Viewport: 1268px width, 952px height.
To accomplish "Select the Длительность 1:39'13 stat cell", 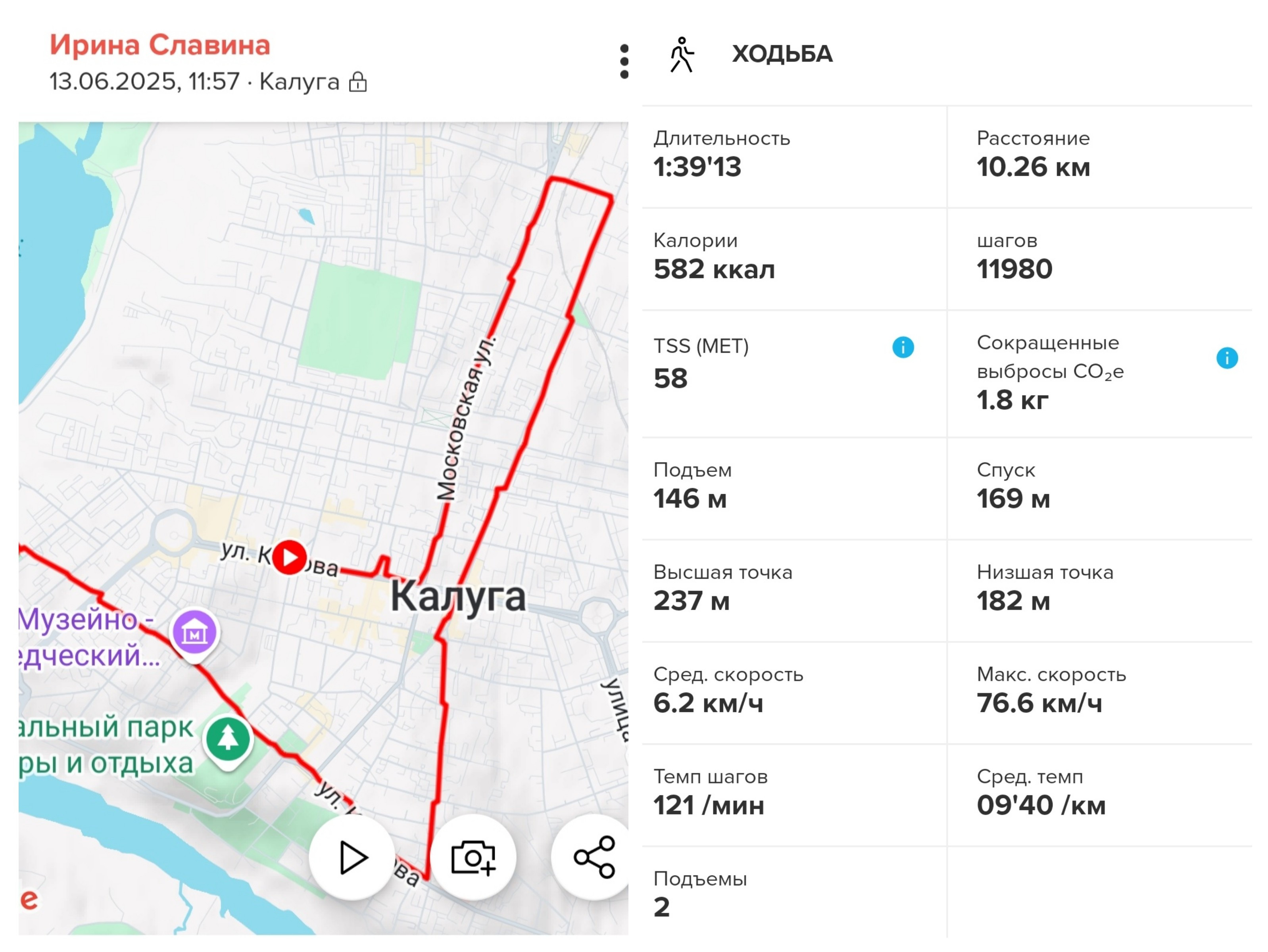I will pyautogui.click(x=794, y=156).
